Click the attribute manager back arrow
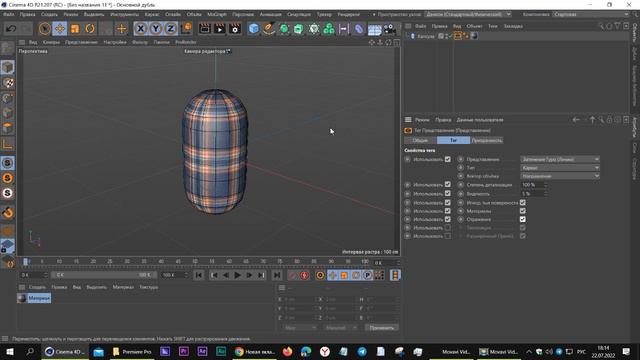The height and width of the screenshot is (360, 640). 576,120
